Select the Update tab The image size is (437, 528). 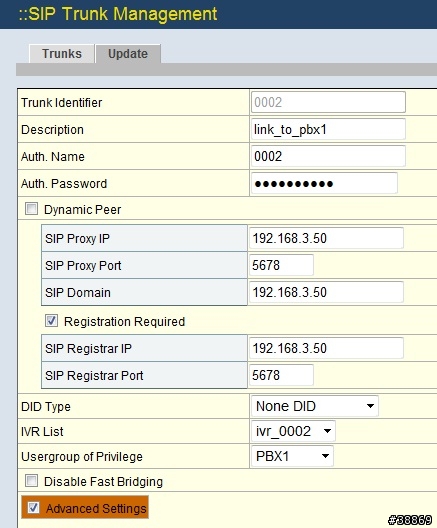pyautogui.click(x=128, y=54)
